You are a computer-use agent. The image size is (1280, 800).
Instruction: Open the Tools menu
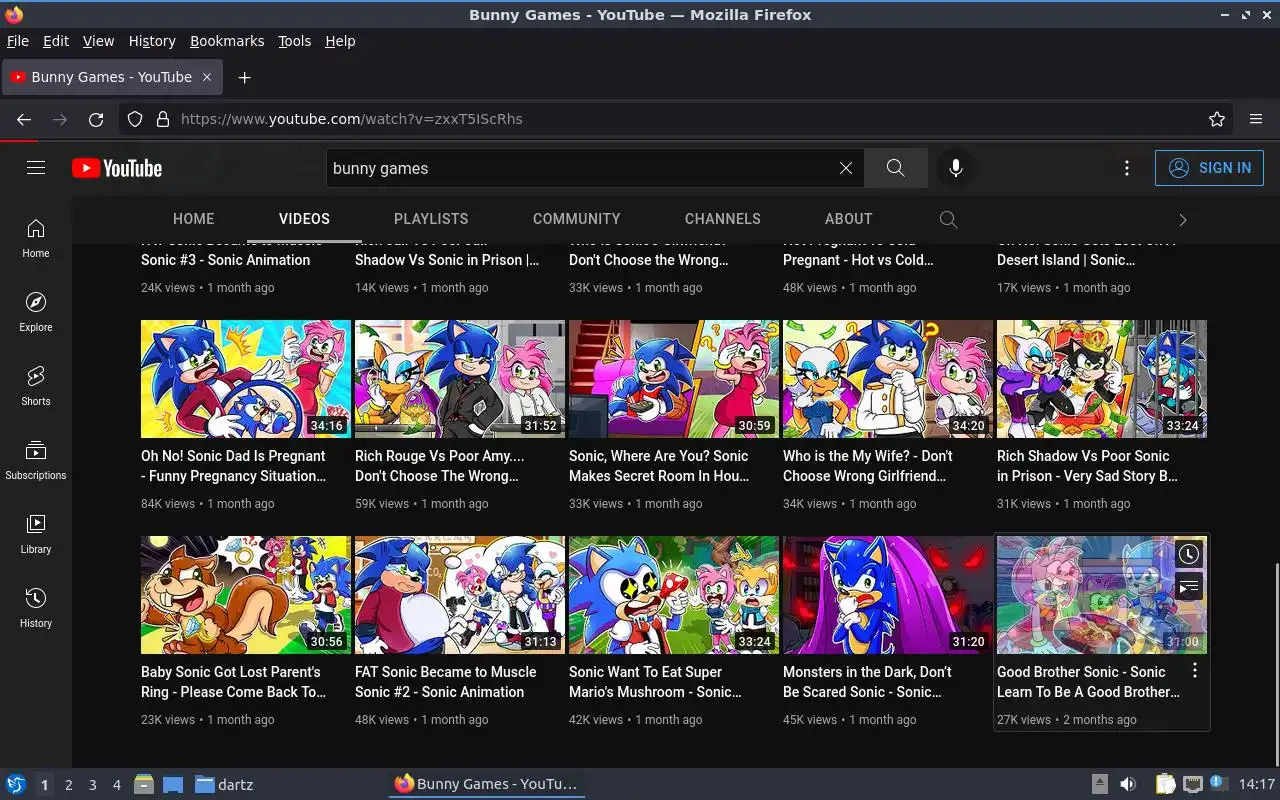(294, 41)
